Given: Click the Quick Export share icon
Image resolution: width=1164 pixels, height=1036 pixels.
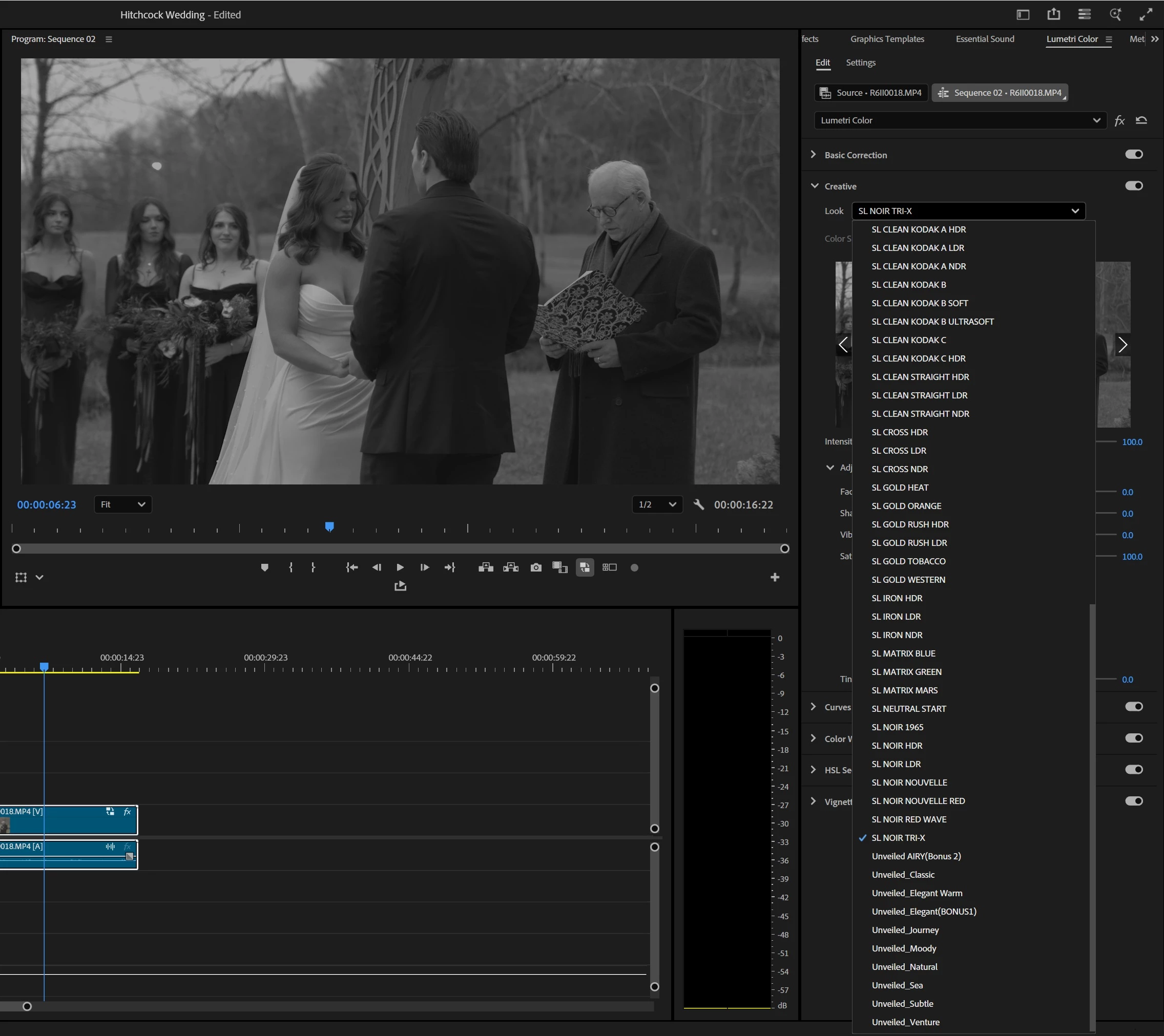Looking at the screenshot, I should tap(1053, 14).
